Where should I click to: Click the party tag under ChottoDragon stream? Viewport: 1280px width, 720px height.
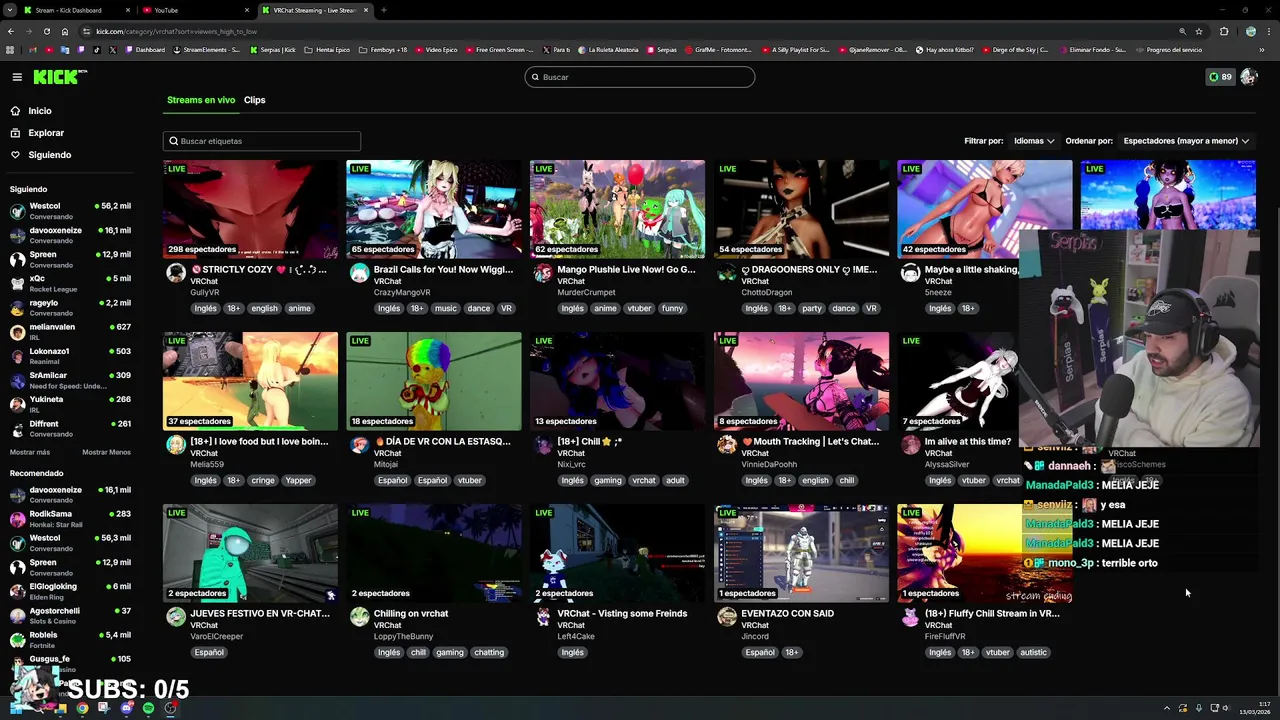pyautogui.click(x=812, y=308)
